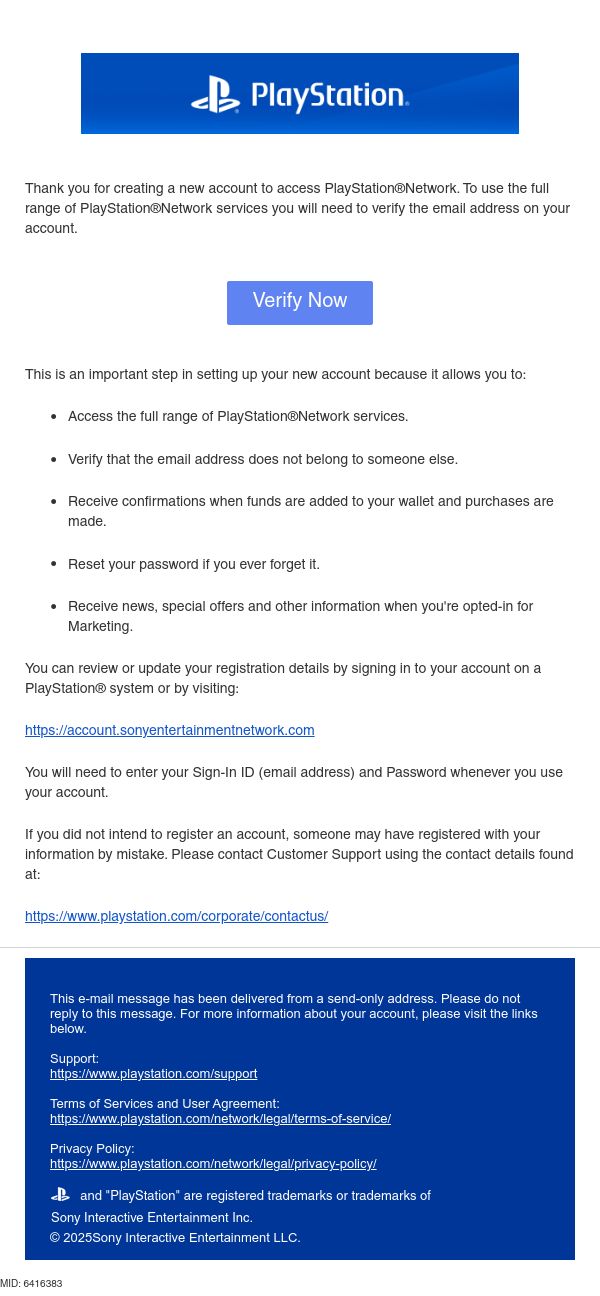Click the 'Support:' label in the footer

[x=74, y=1059]
